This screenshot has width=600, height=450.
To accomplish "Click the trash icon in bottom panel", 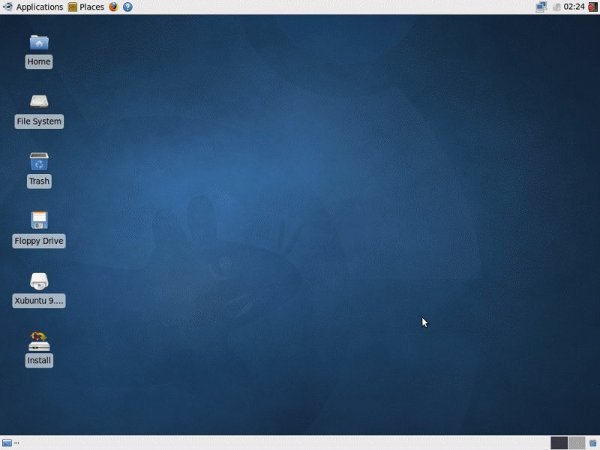I will click(593, 443).
